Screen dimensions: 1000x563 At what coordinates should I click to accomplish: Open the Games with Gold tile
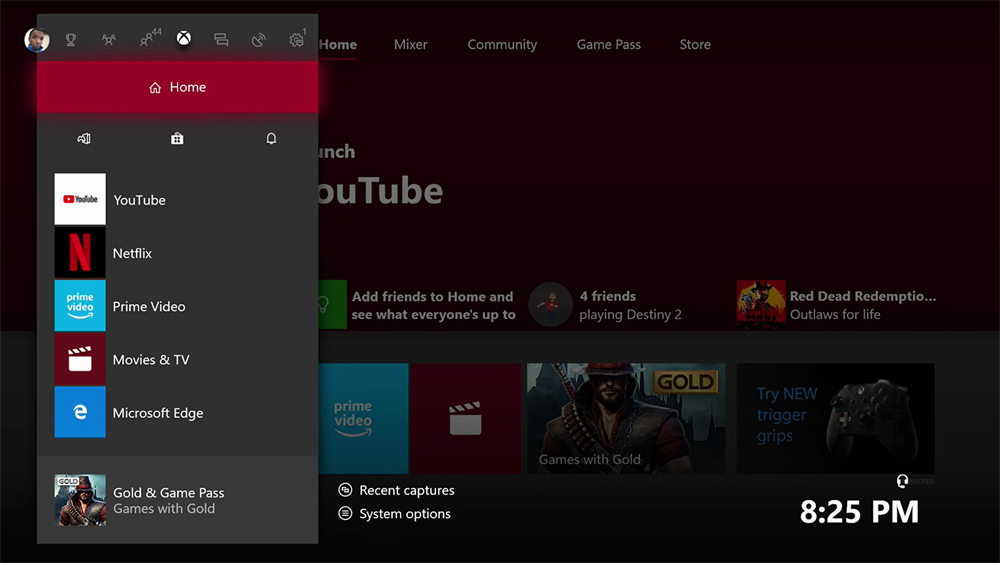point(626,418)
